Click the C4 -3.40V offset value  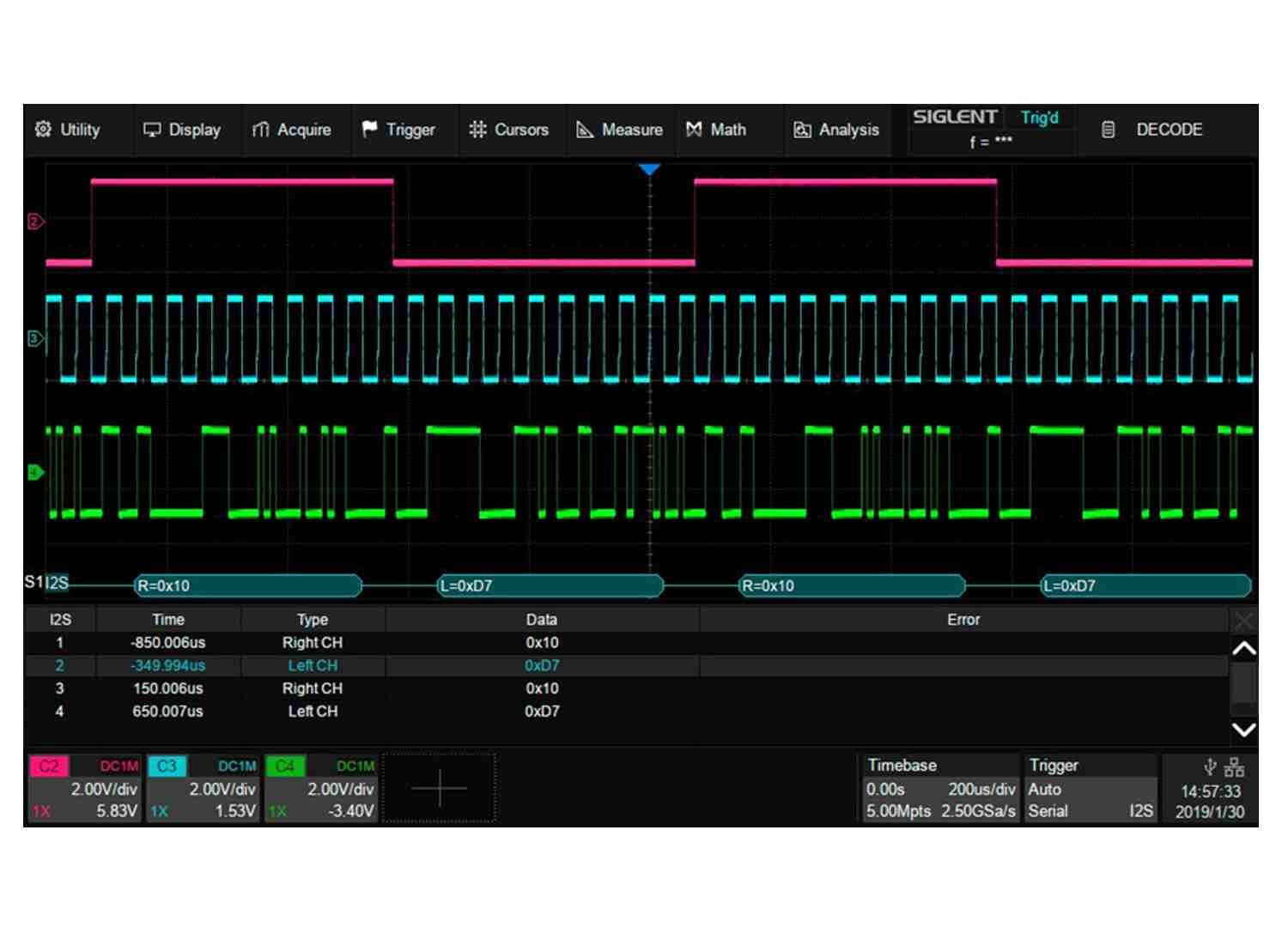click(350, 811)
